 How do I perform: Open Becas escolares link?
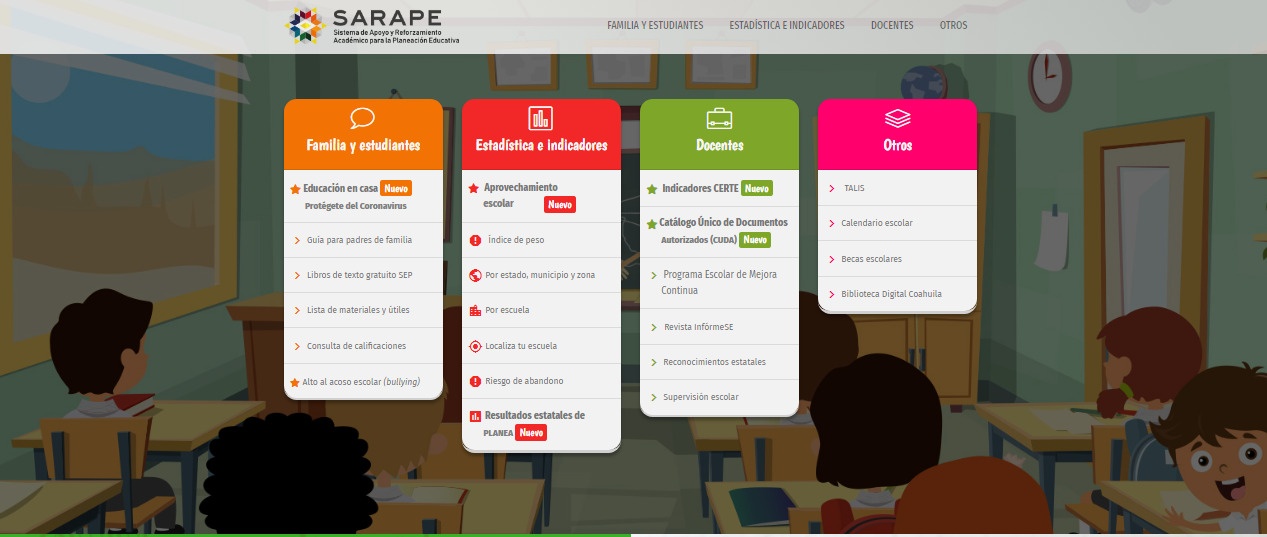pyautogui.click(x=871, y=259)
